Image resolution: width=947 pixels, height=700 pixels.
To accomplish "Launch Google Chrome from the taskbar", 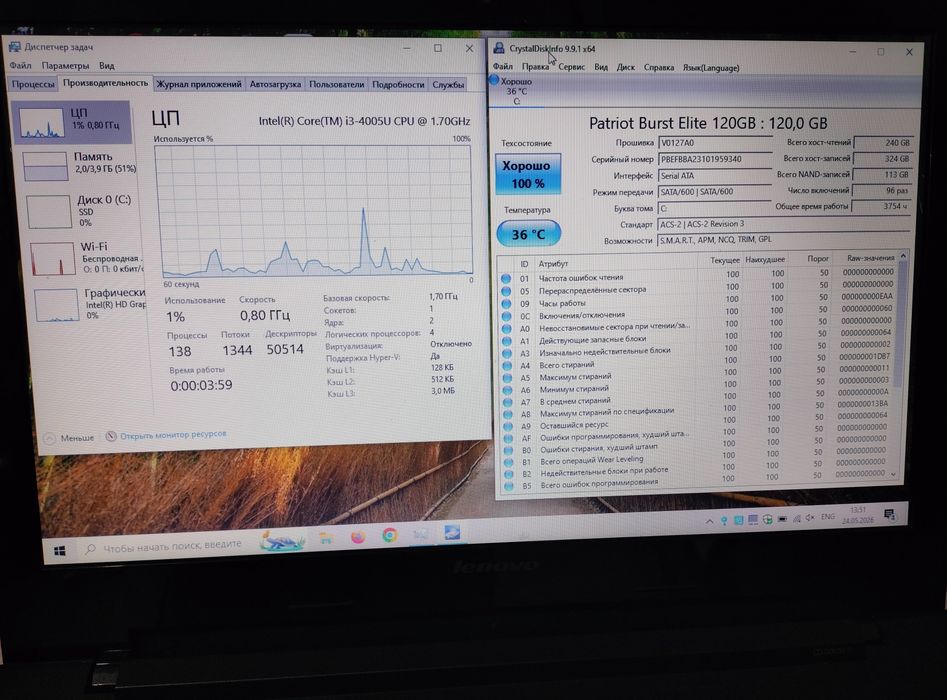I will coord(390,535).
